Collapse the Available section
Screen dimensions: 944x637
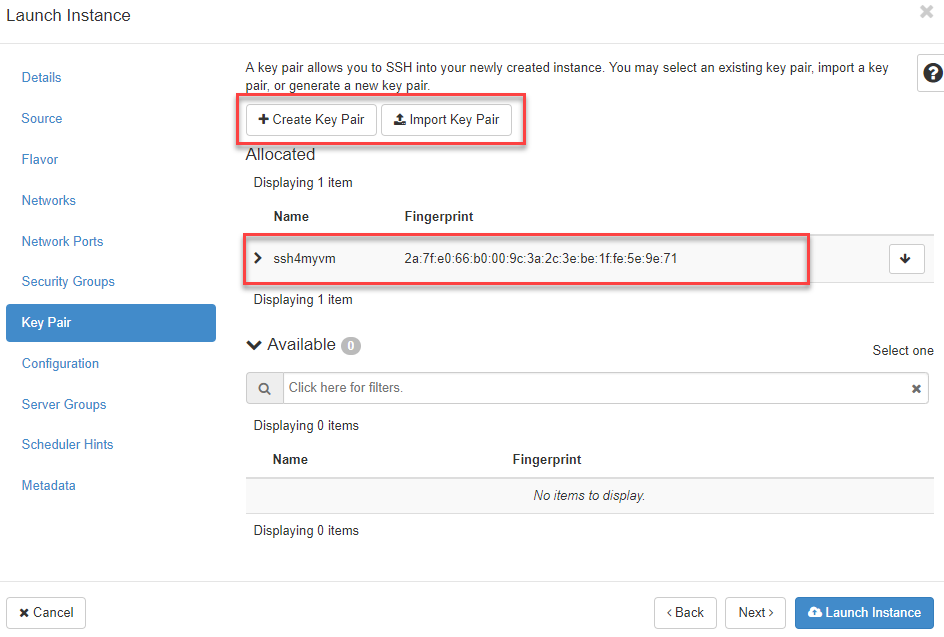tap(254, 345)
